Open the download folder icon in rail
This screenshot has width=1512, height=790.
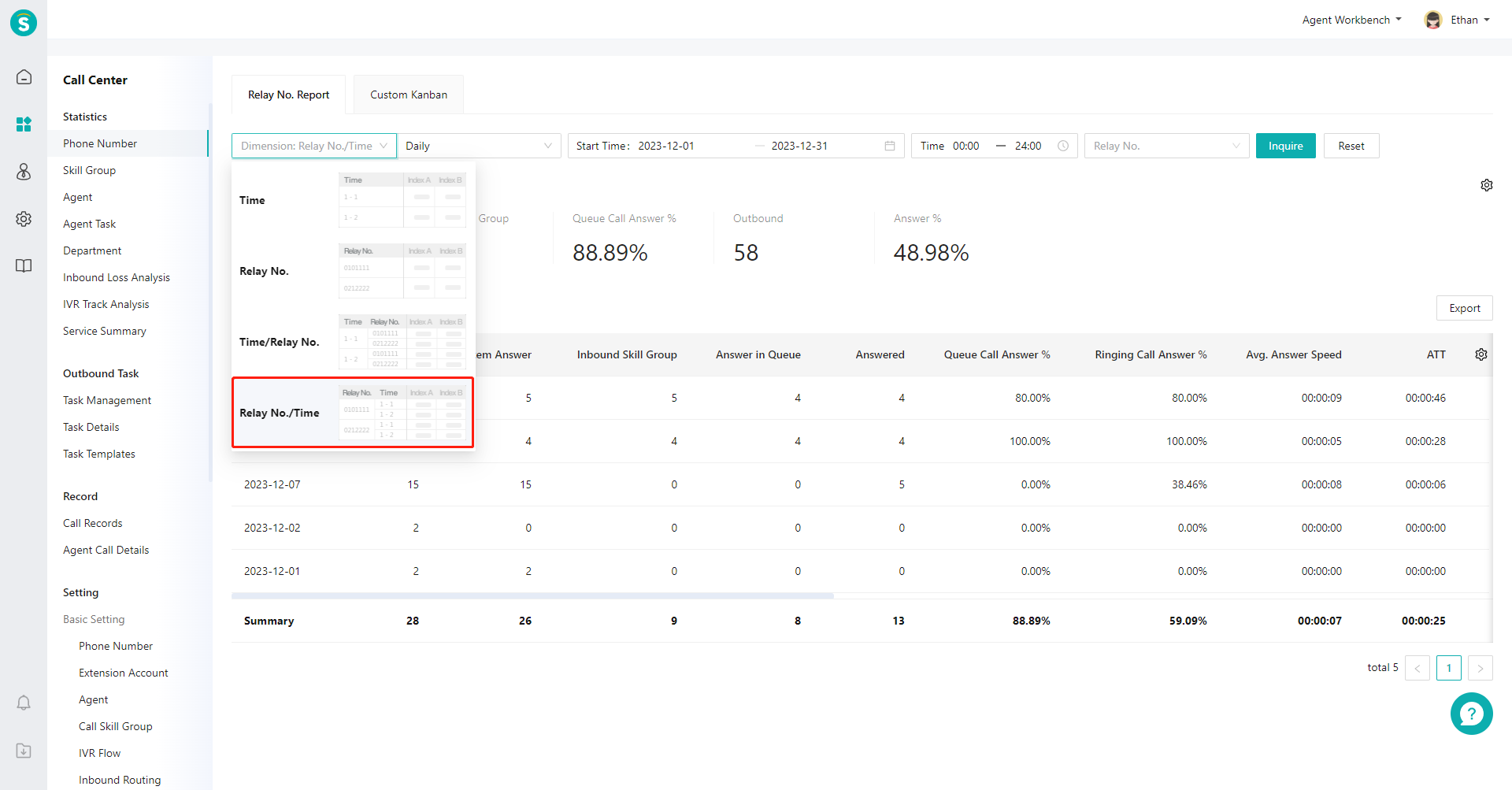(x=24, y=751)
